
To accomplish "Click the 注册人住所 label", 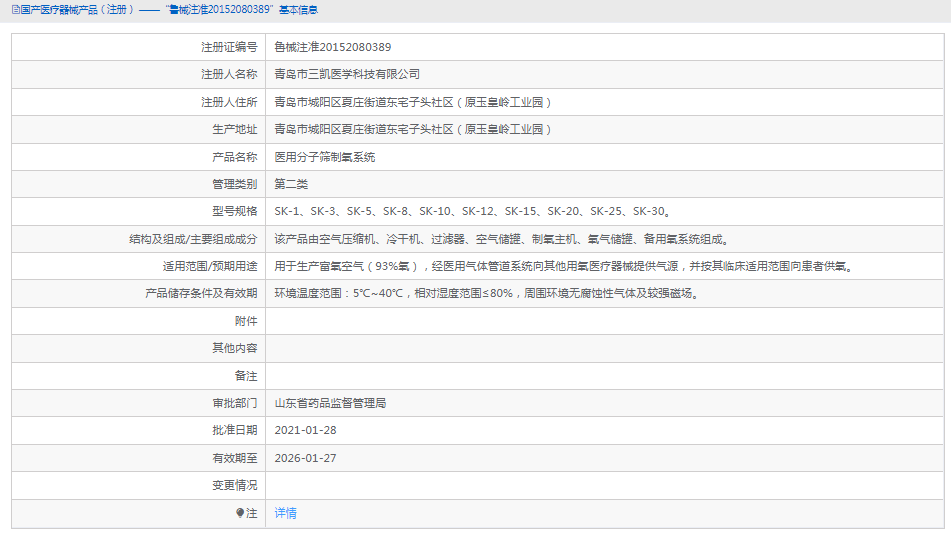I will pyautogui.click(x=229, y=102).
